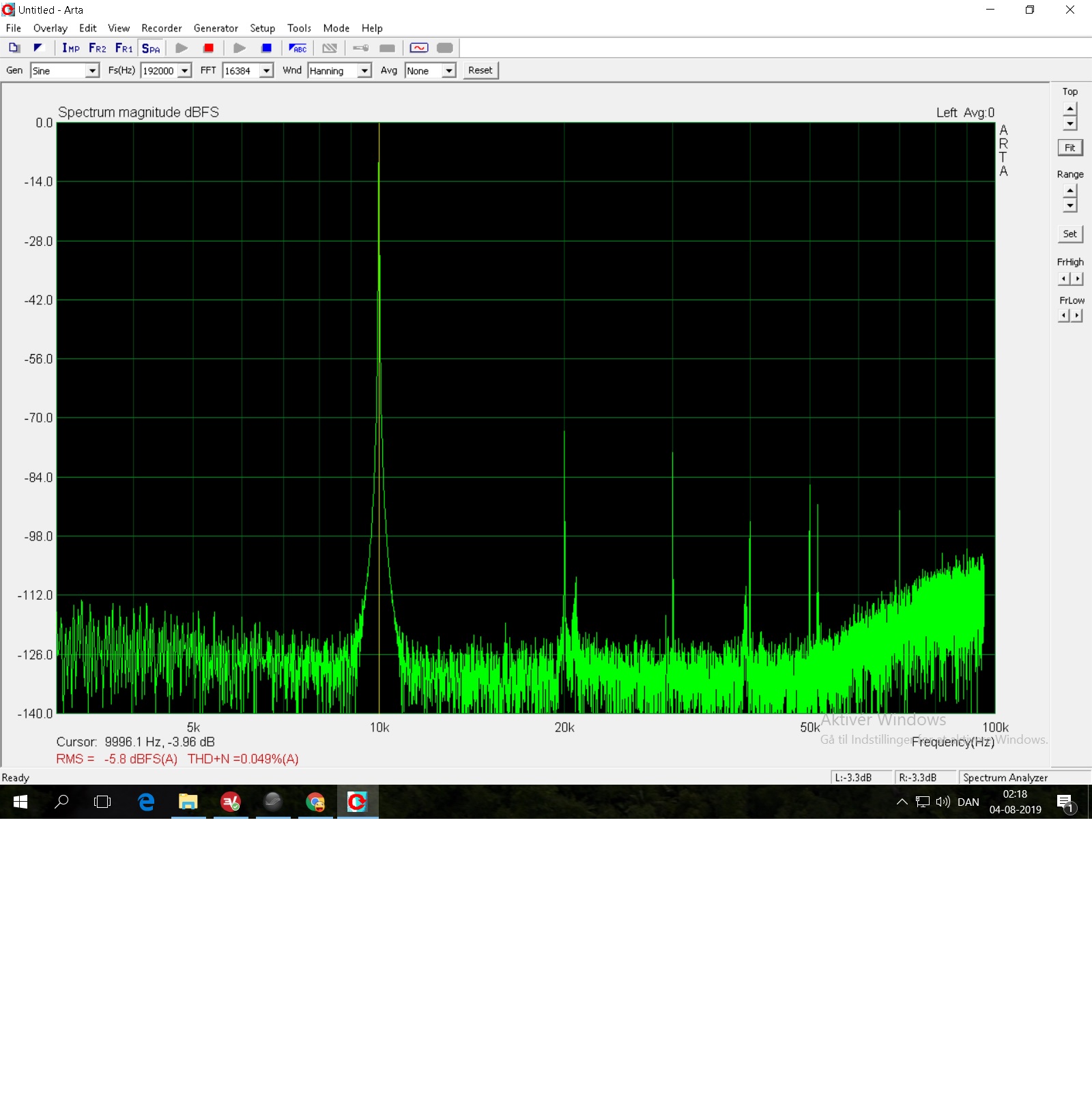Open the Help menu
Viewport: 1092px width, 1119px height.
[x=372, y=28]
